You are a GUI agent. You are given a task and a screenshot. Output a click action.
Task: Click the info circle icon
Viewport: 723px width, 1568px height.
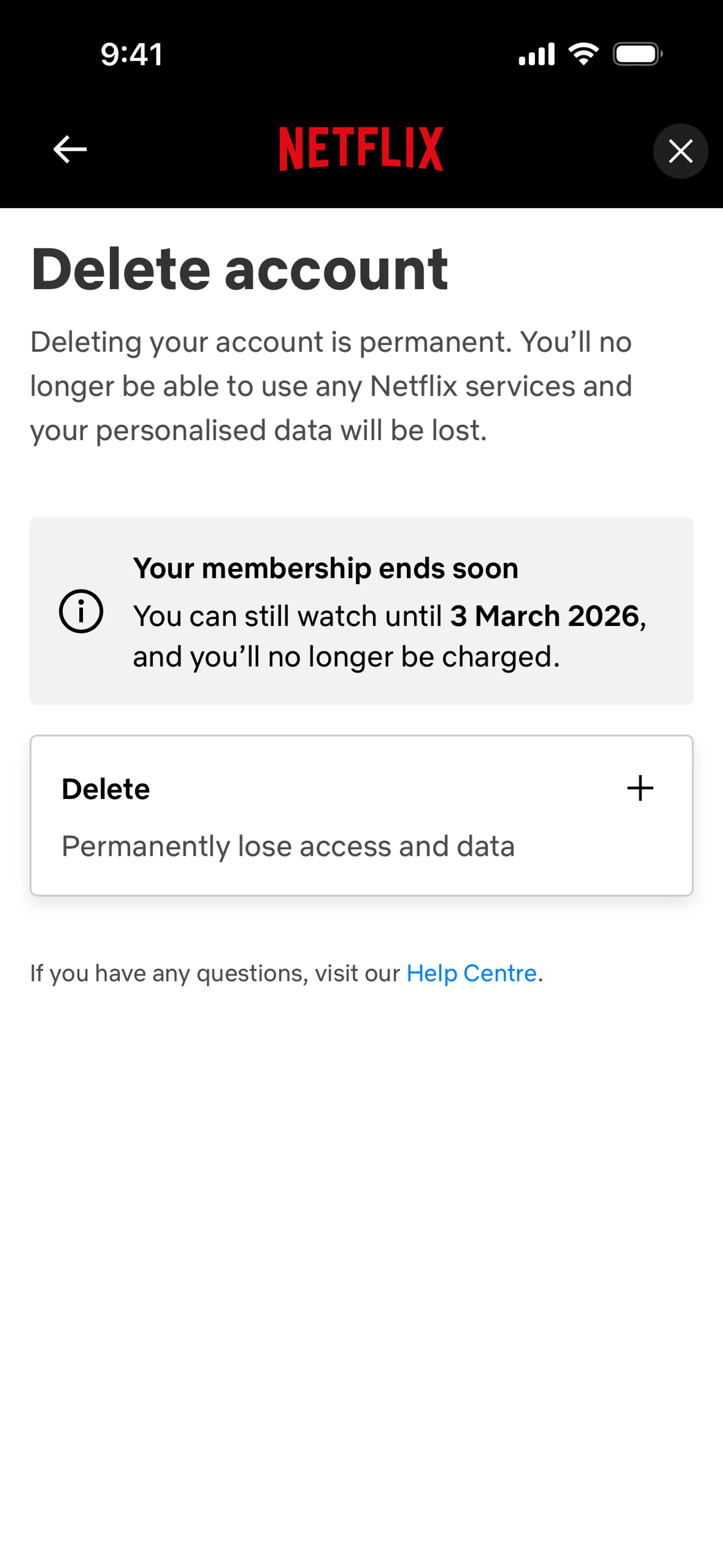(x=81, y=611)
